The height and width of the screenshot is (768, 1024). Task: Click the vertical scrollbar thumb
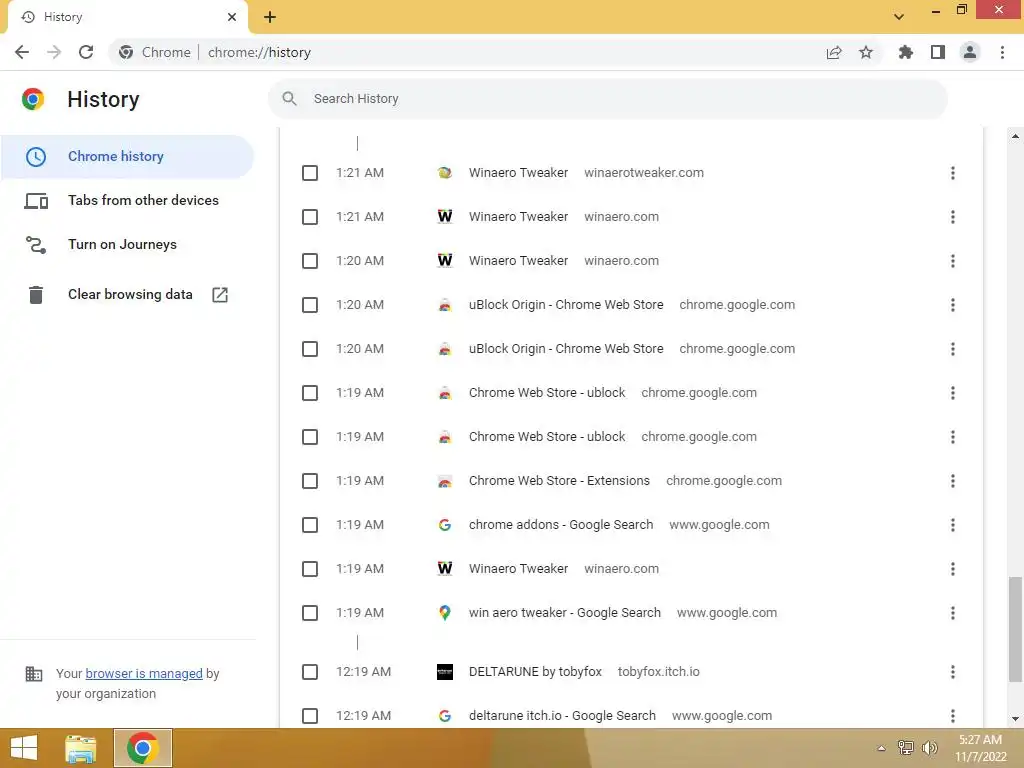(x=1016, y=630)
